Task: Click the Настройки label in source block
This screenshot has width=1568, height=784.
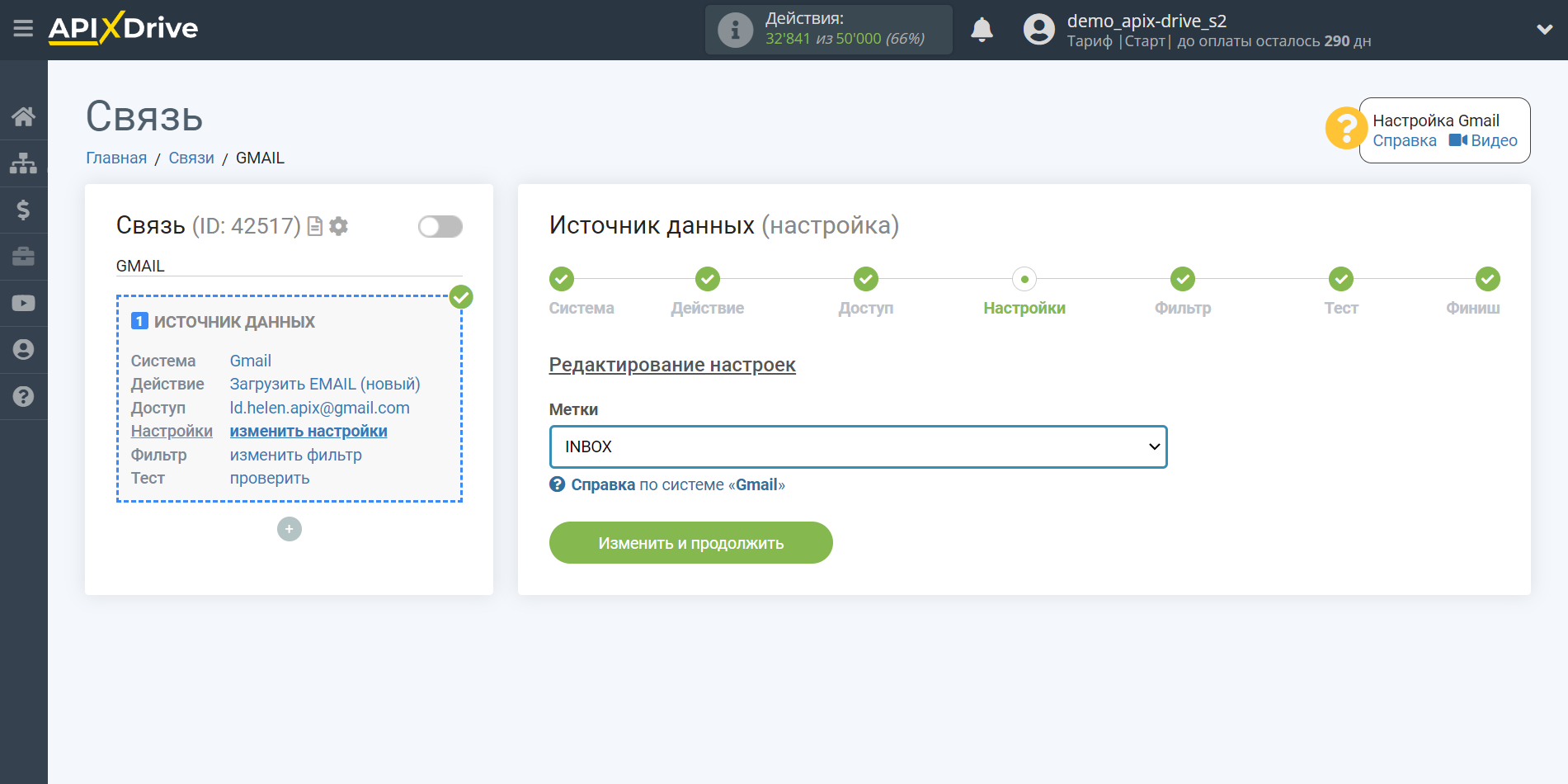Action: (x=172, y=431)
